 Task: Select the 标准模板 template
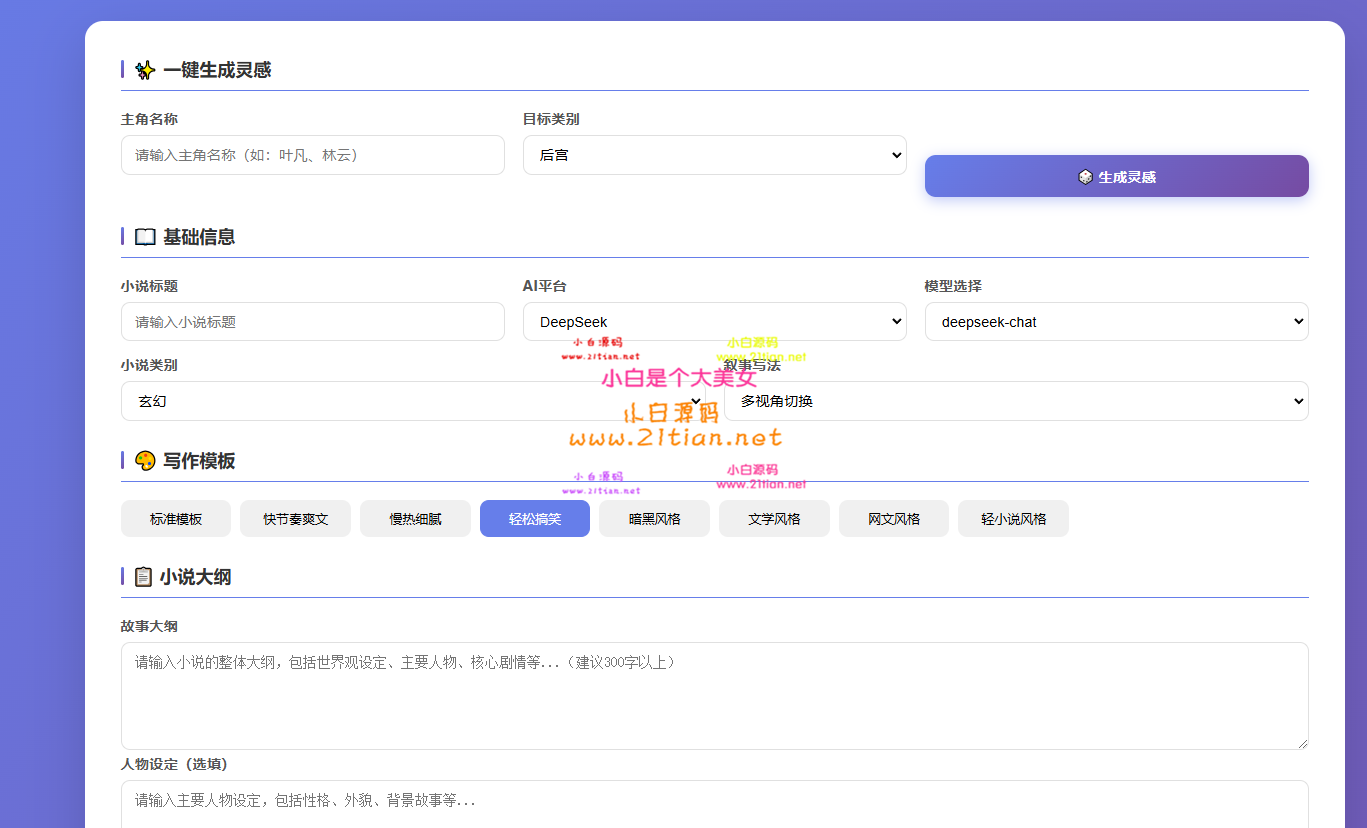point(176,519)
